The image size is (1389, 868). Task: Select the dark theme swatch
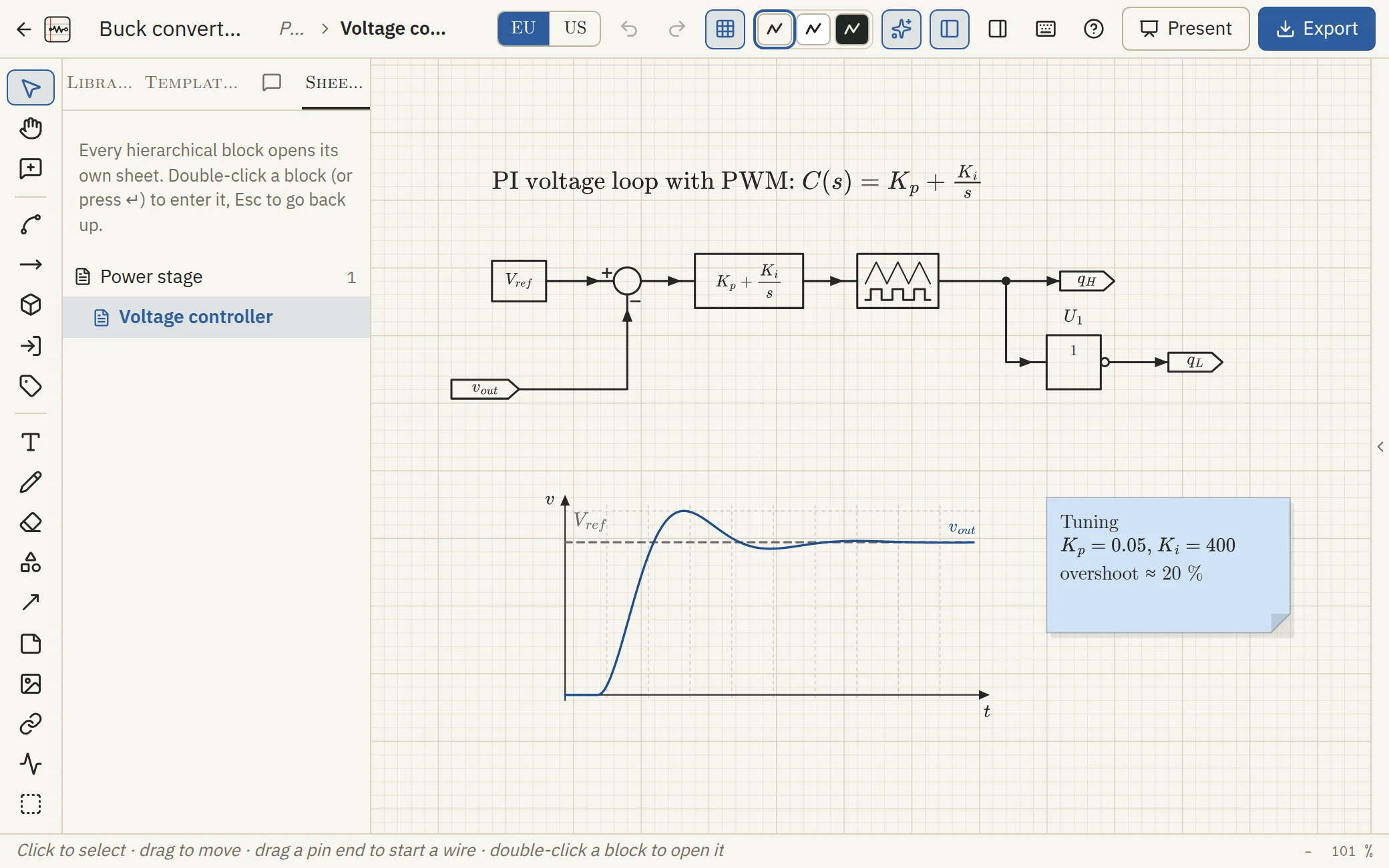click(x=852, y=29)
